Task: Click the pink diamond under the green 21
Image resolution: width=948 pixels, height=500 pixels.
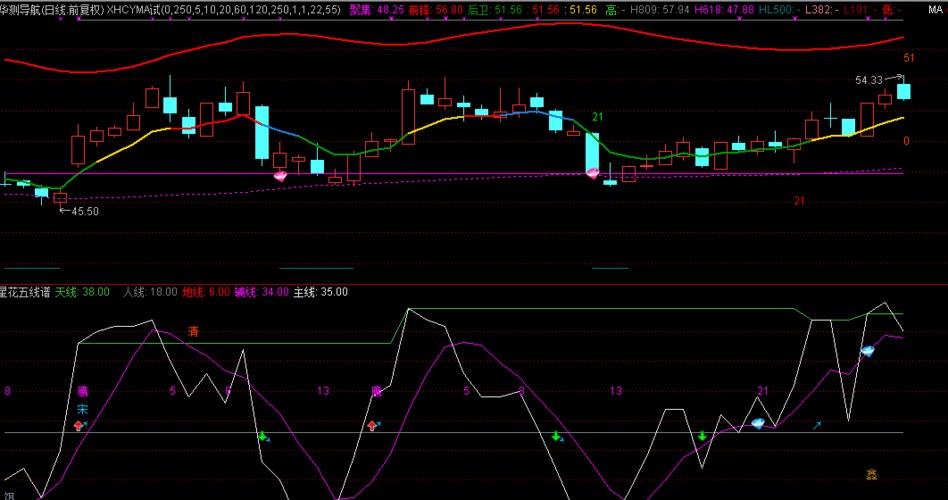Action: 592,174
